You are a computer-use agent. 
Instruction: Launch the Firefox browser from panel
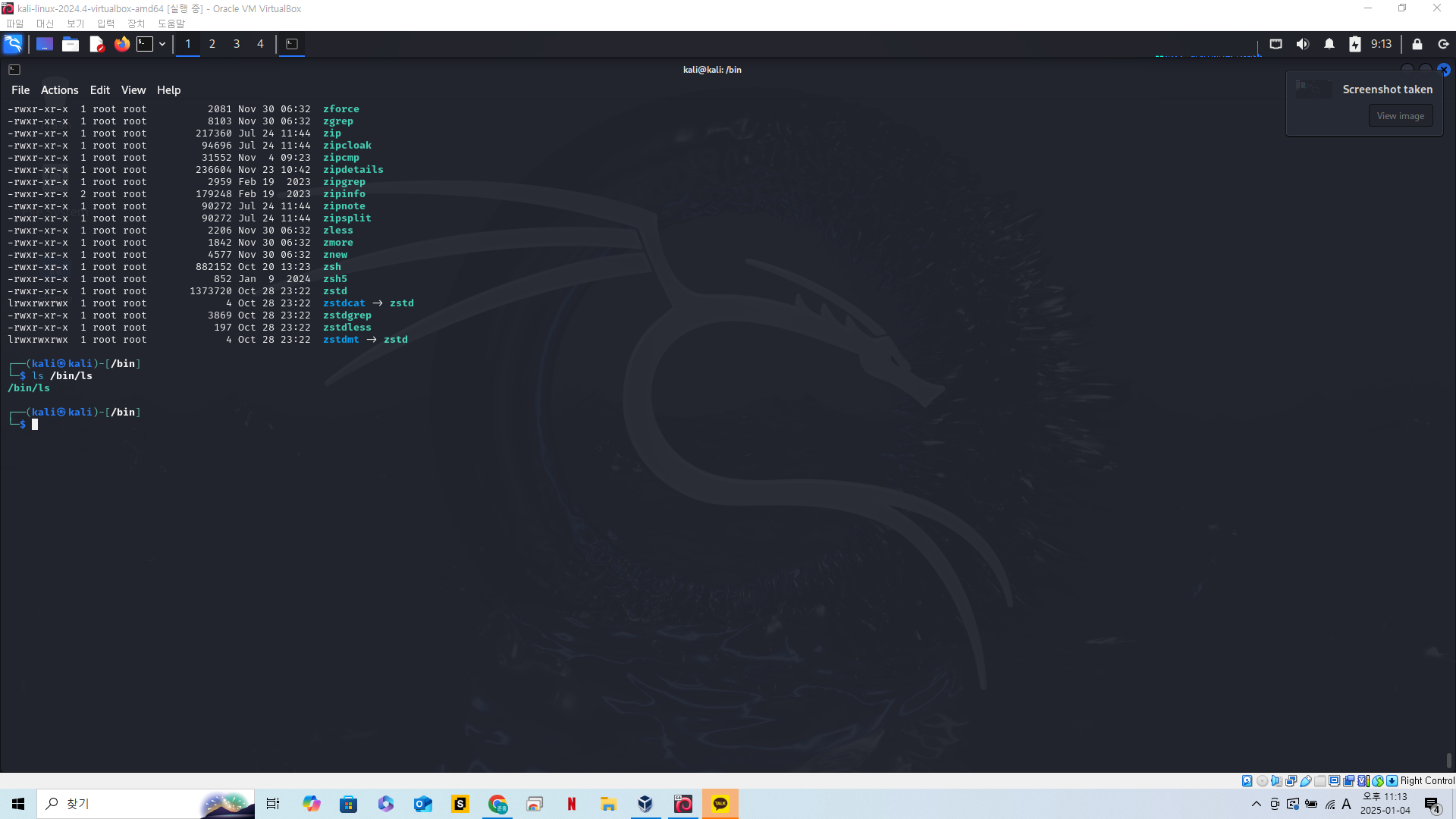pyautogui.click(x=121, y=44)
